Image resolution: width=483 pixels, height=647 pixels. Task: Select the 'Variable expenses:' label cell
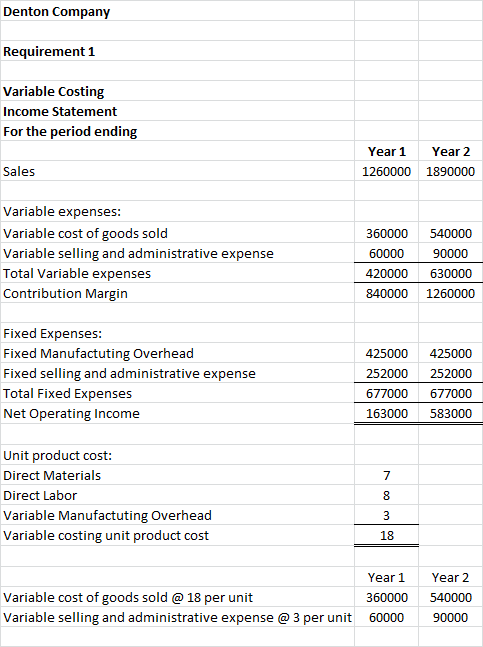[x=177, y=211]
